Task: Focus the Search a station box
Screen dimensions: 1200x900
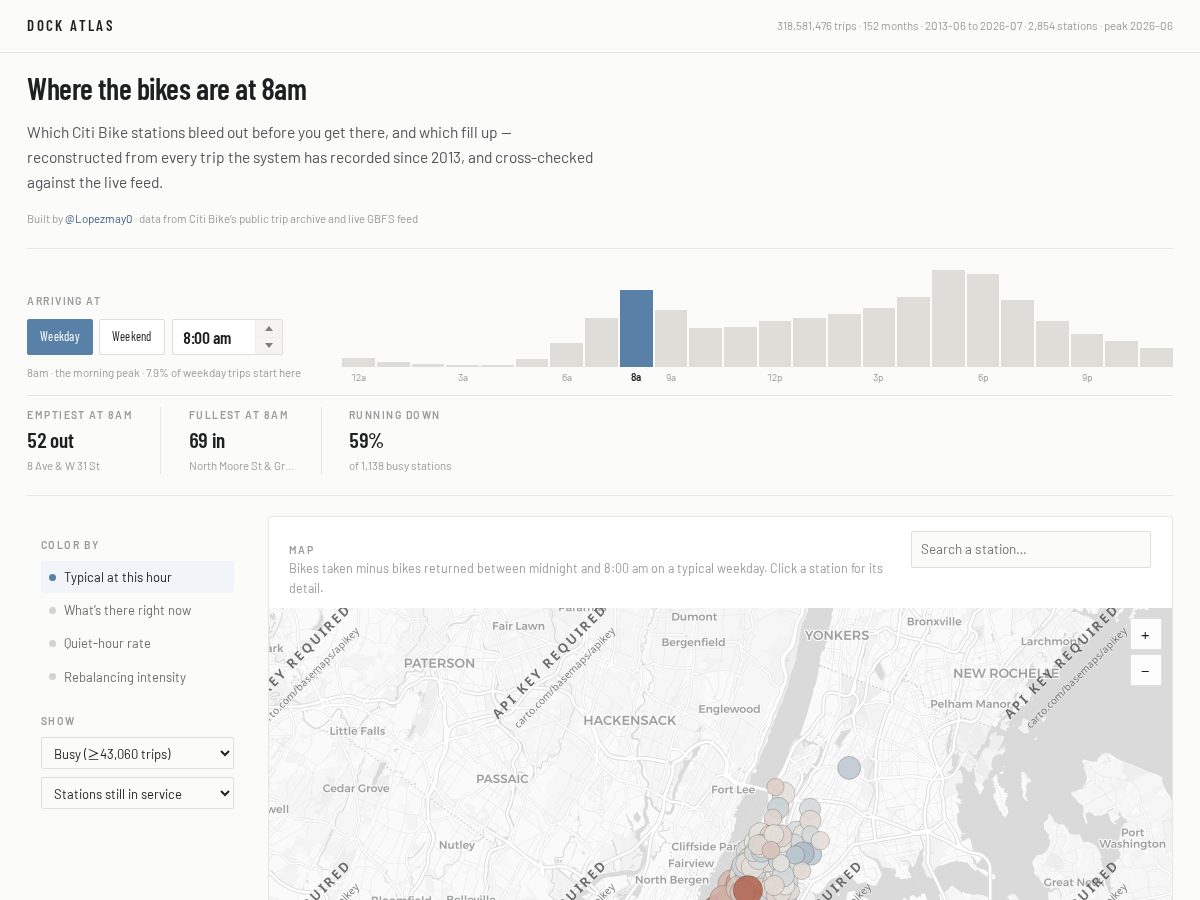Action: coord(1031,549)
